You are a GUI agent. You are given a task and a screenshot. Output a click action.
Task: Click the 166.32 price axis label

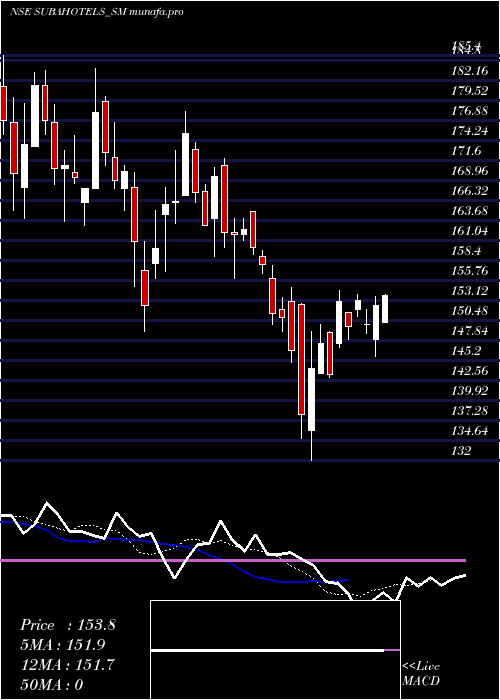470,191
